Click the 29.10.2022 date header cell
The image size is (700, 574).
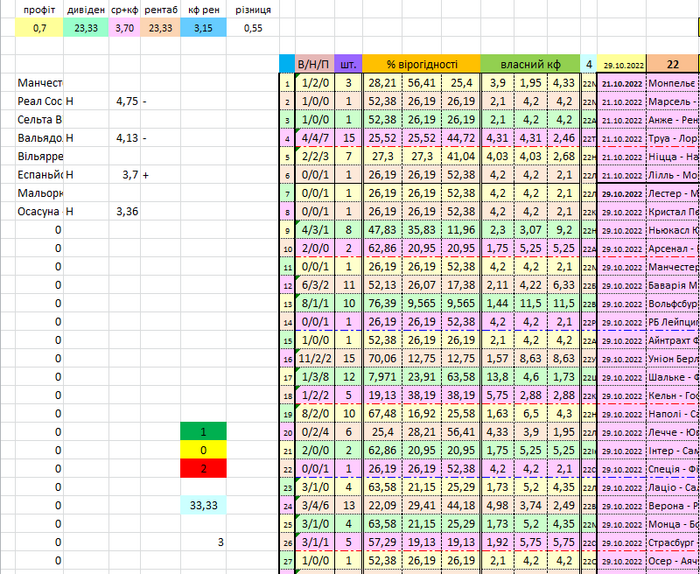[x=622, y=65]
